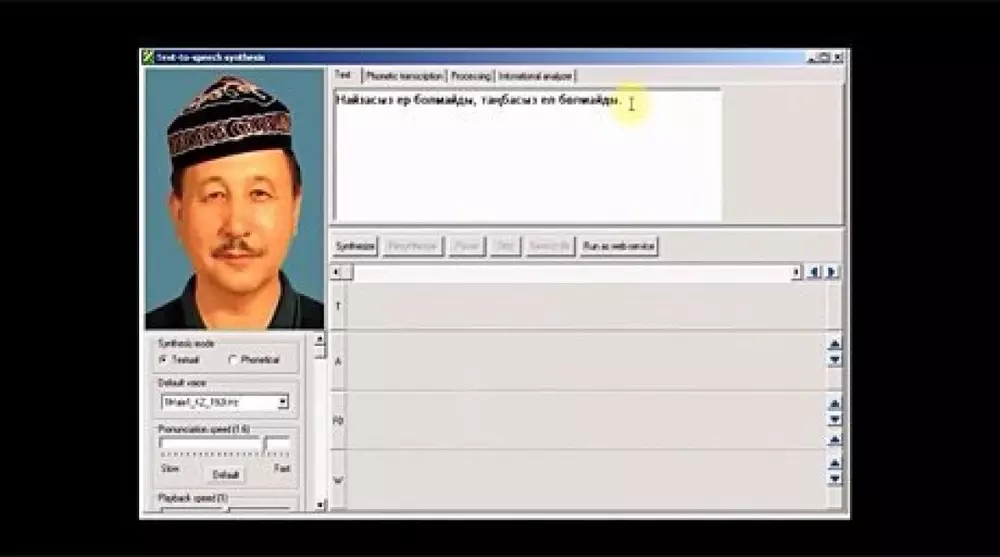Select the Phonetical synthesis mode radio button
The width and height of the screenshot is (1000, 557).
pyautogui.click(x=233, y=359)
